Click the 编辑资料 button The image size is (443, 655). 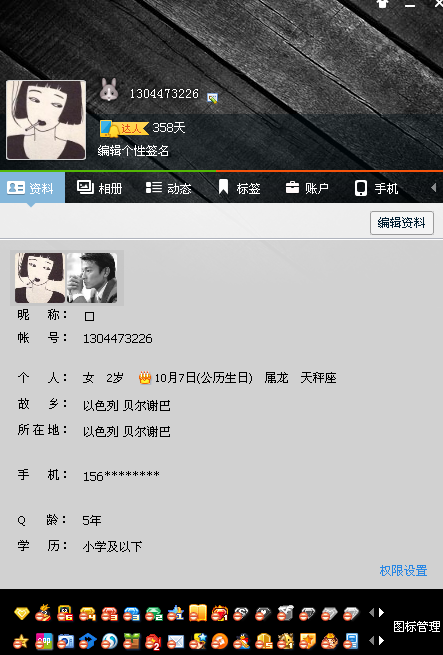[x=402, y=223]
